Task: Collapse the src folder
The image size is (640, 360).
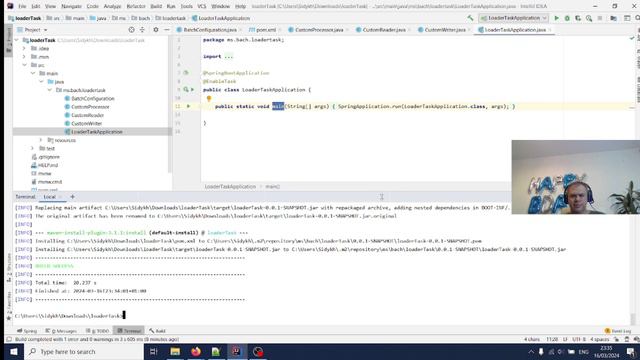Action: click(24, 65)
